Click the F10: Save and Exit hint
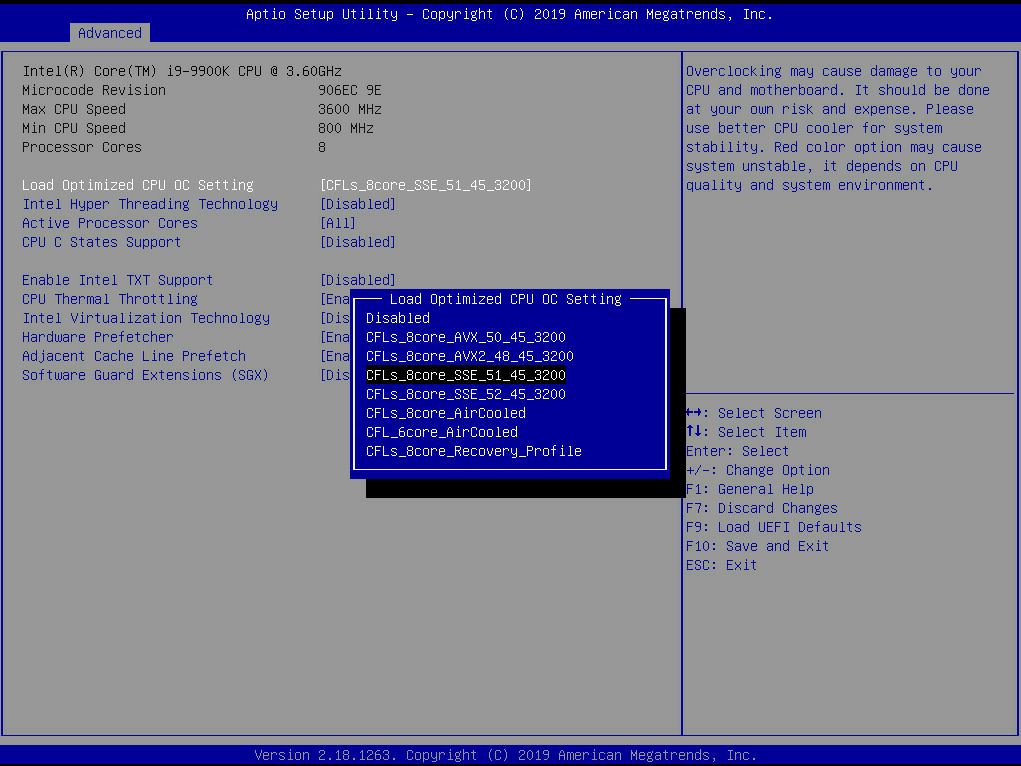The width and height of the screenshot is (1021, 766). tap(757, 546)
